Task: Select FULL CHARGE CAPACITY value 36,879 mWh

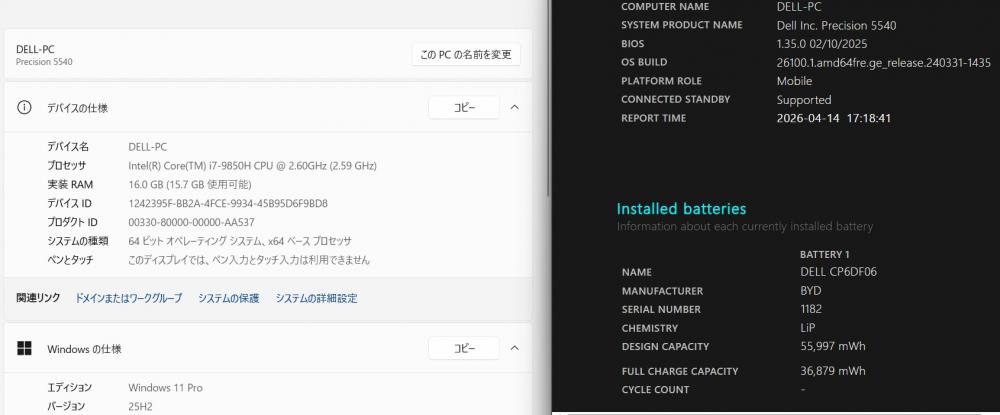Action: pyautogui.click(x=832, y=371)
